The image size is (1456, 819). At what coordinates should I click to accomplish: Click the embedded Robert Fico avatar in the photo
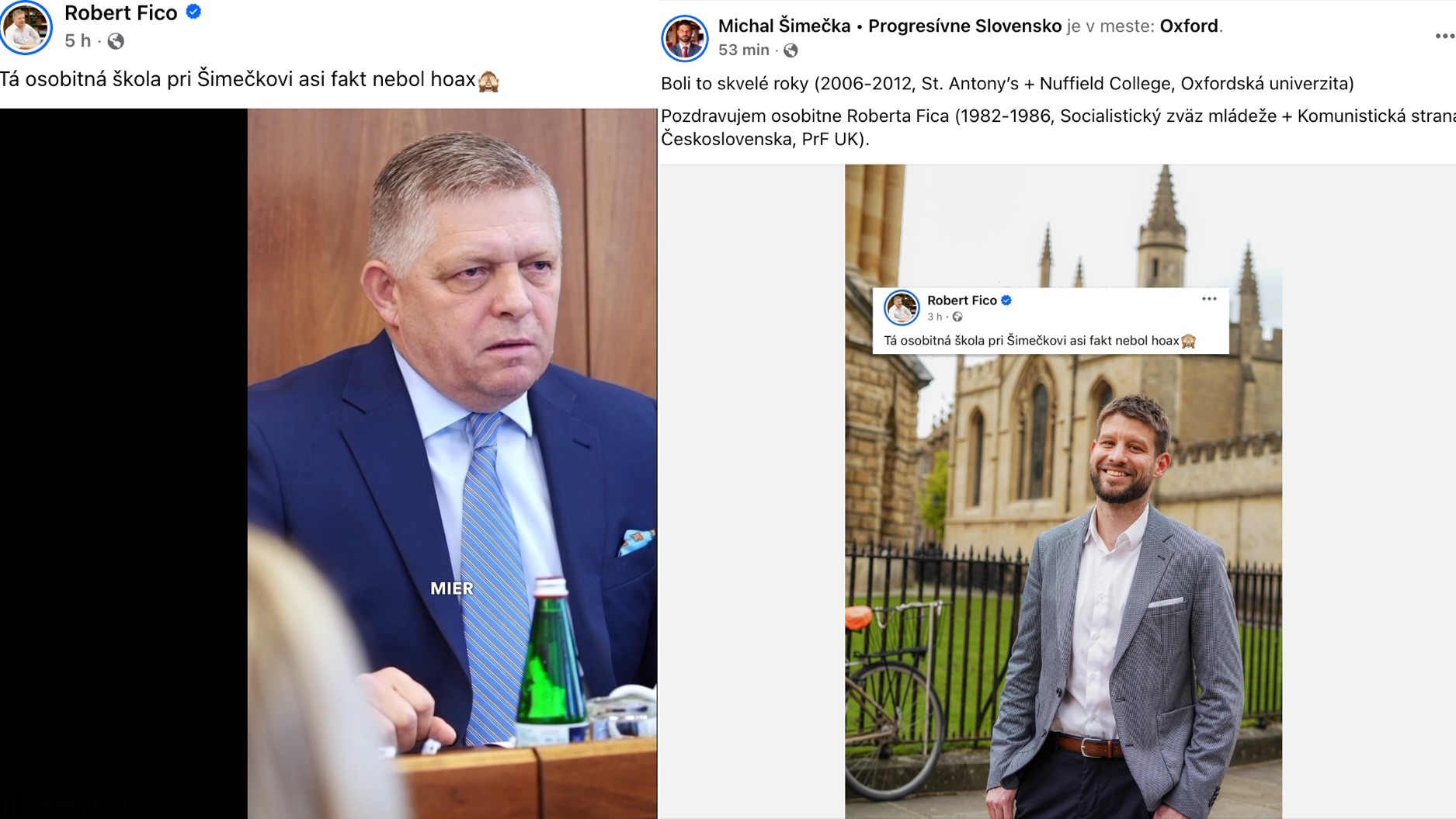tap(902, 307)
